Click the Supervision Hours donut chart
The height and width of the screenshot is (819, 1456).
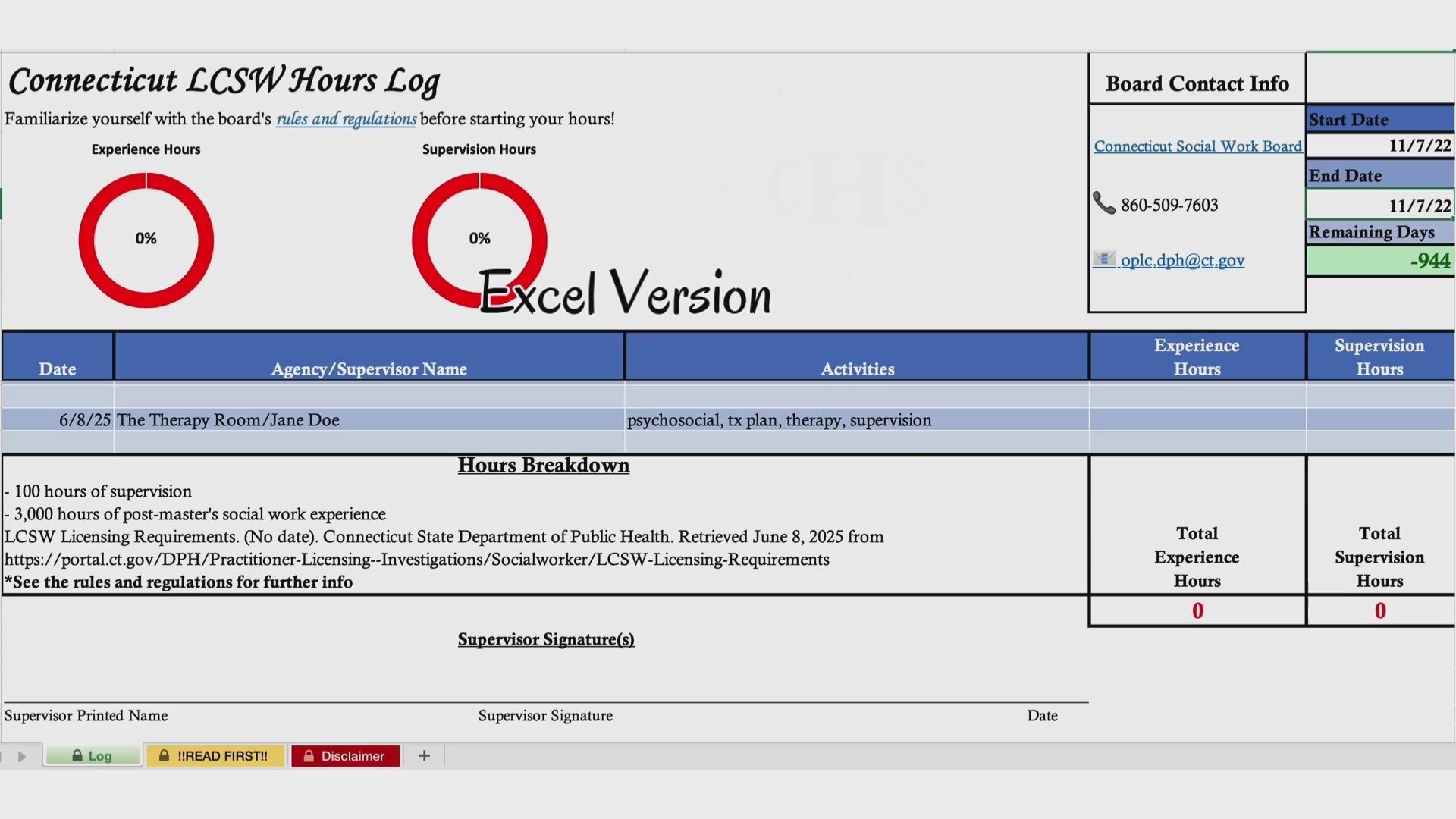(x=479, y=240)
